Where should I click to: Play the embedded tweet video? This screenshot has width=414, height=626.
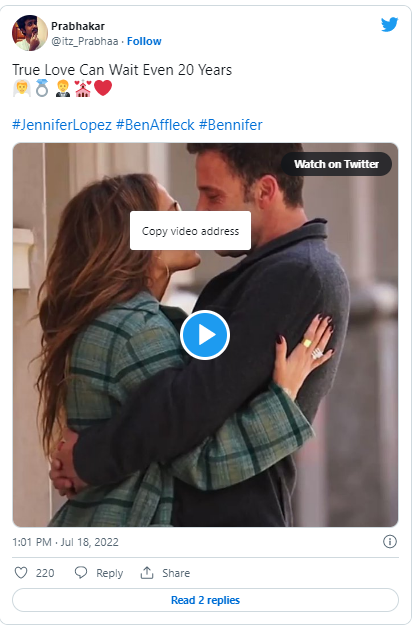click(x=205, y=335)
